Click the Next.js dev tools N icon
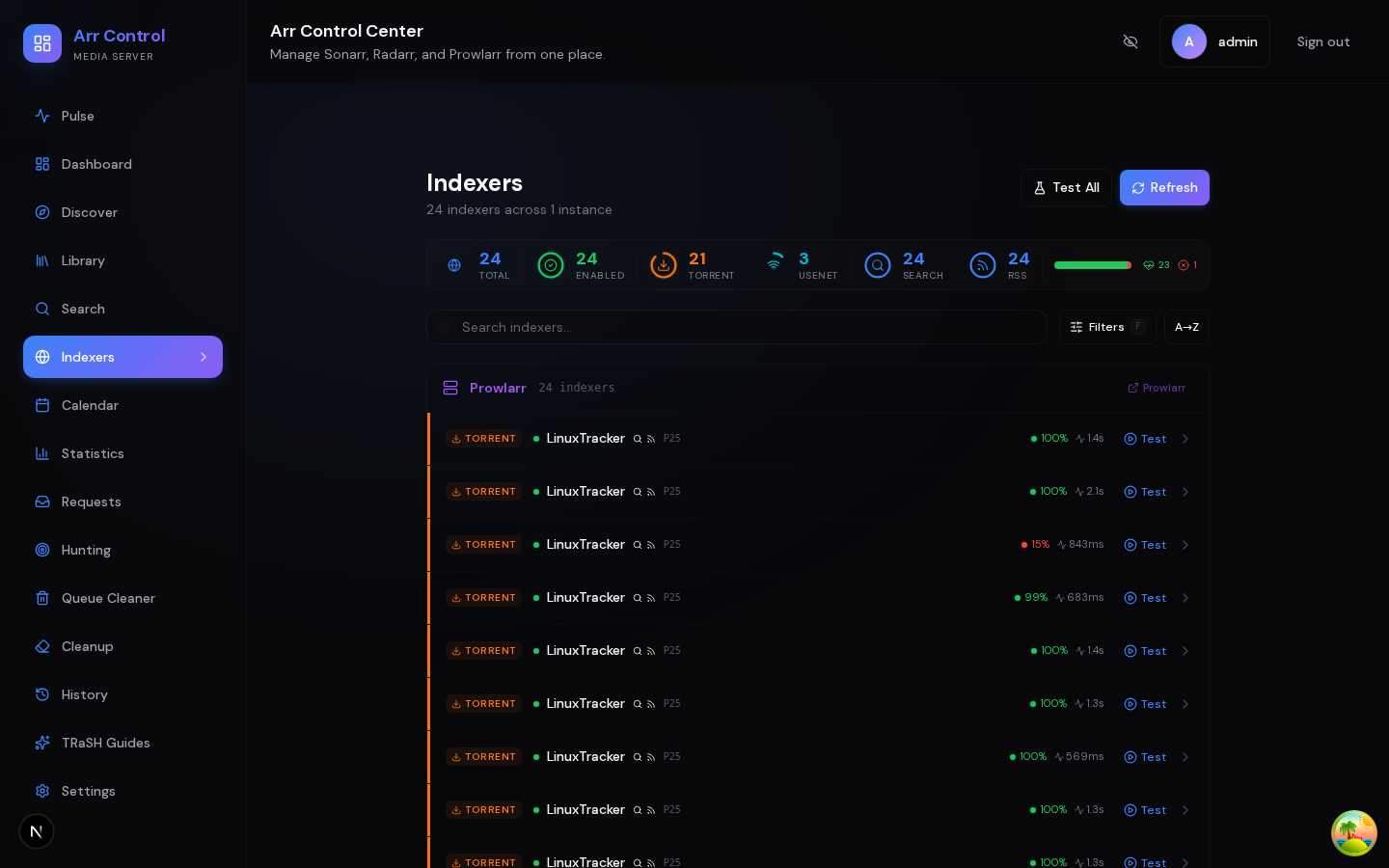Image resolution: width=1389 pixels, height=868 pixels. pyautogui.click(x=37, y=831)
